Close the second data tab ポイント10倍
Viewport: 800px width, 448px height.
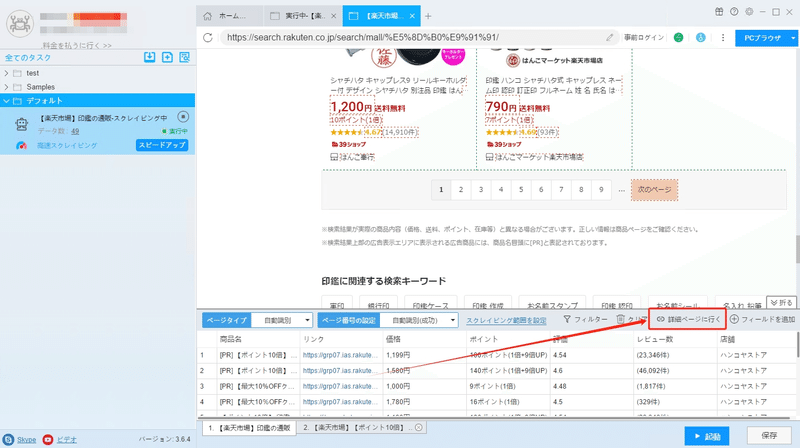click(419, 428)
